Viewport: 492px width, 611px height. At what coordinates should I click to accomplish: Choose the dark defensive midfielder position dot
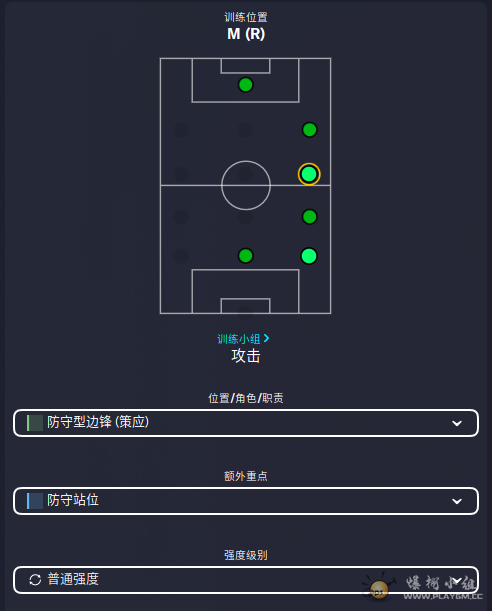pyautogui.click(x=245, y=217)
